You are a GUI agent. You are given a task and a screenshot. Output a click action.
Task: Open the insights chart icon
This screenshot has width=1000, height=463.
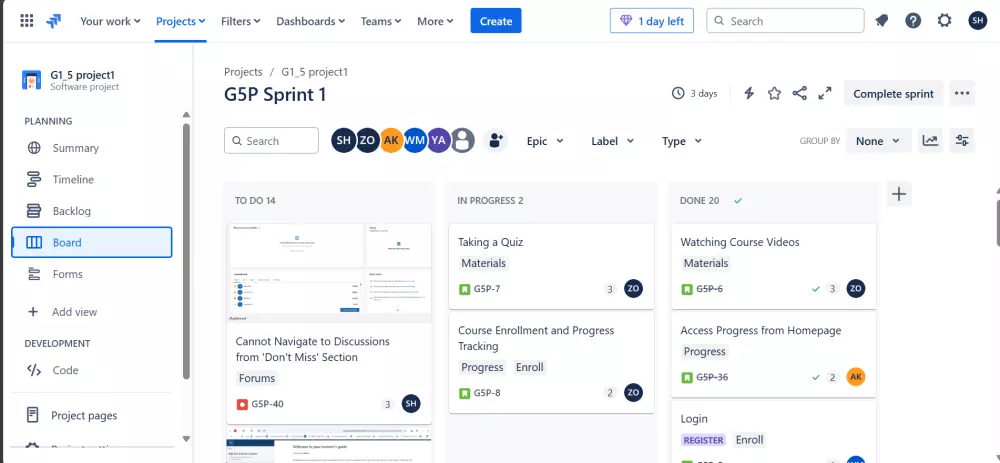930,141
